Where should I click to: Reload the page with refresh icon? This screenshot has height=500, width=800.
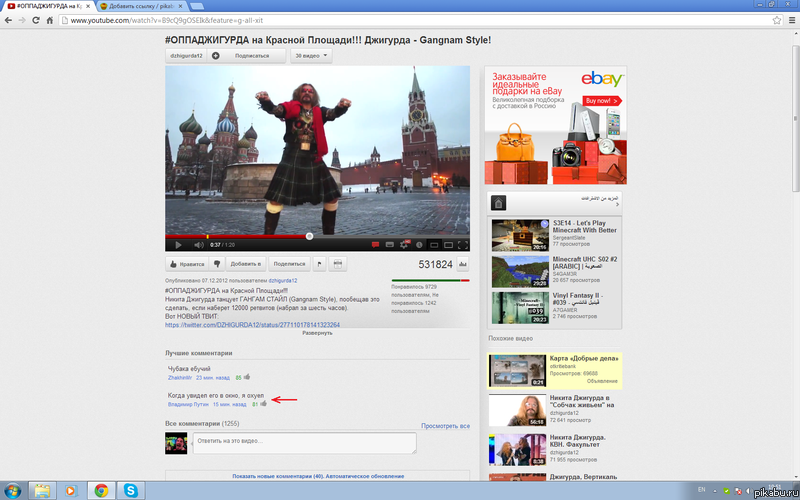click(x=36, y=20)
